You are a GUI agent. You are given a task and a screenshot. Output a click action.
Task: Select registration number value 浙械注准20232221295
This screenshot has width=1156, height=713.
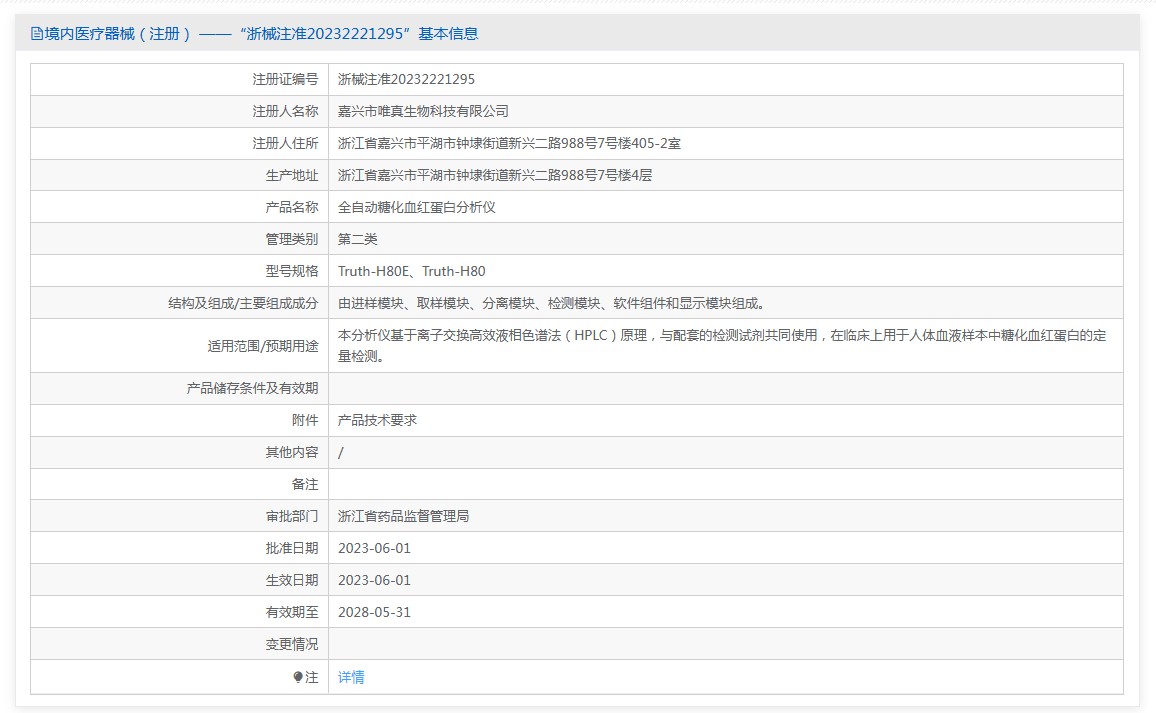tap(406, 79)
